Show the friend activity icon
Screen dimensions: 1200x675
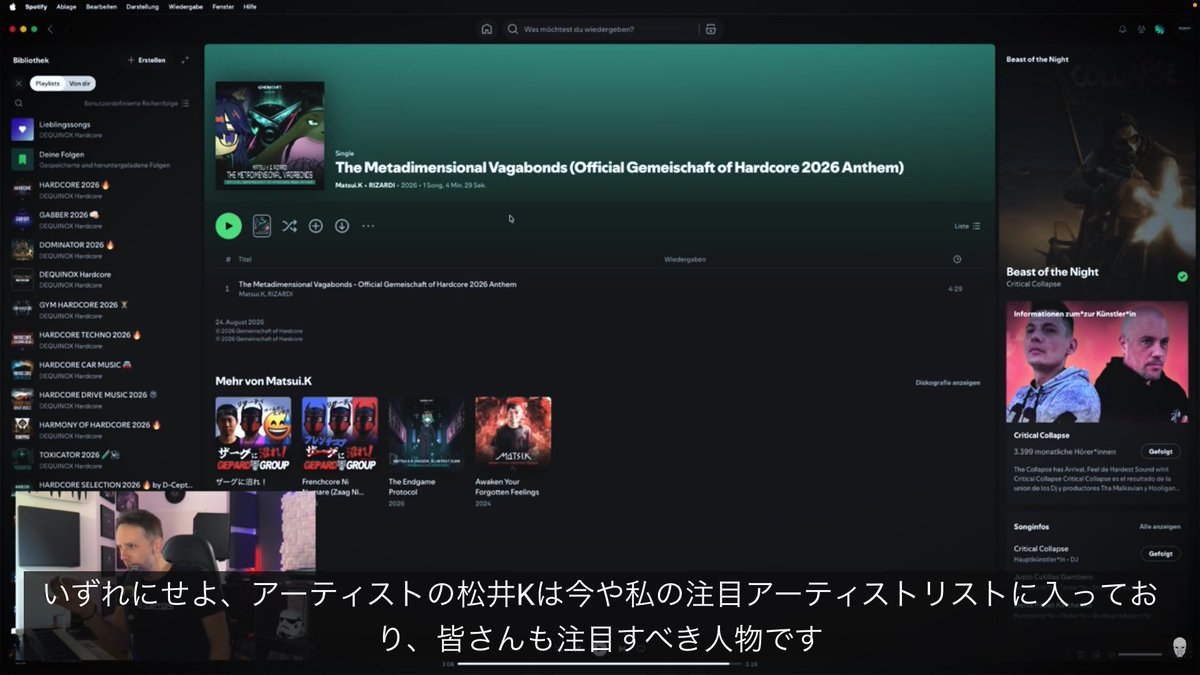[x=1141, y=29]
